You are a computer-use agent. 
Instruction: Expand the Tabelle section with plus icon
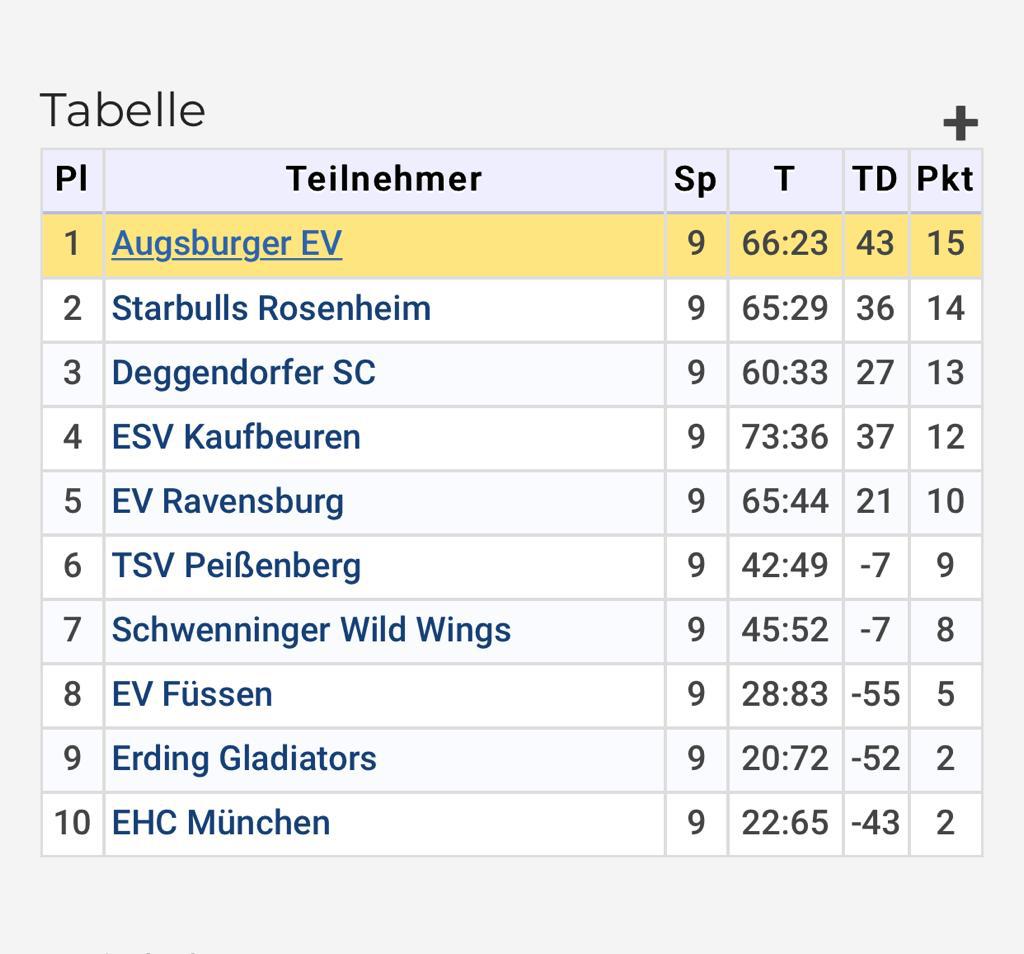[x=960, y=123]
